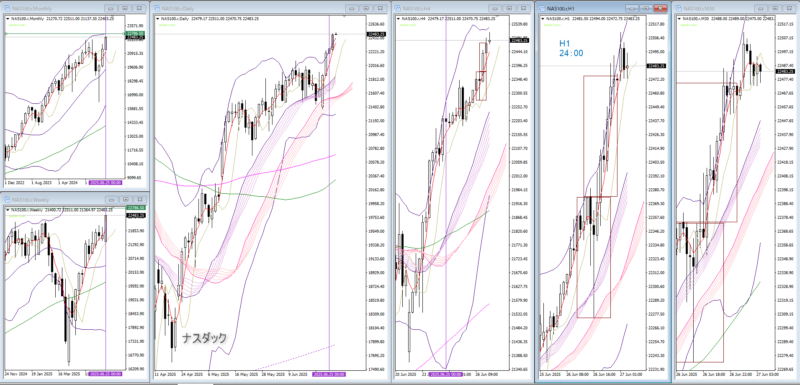Close the NAS100.r,Weekly chart window

coord(139,199)
